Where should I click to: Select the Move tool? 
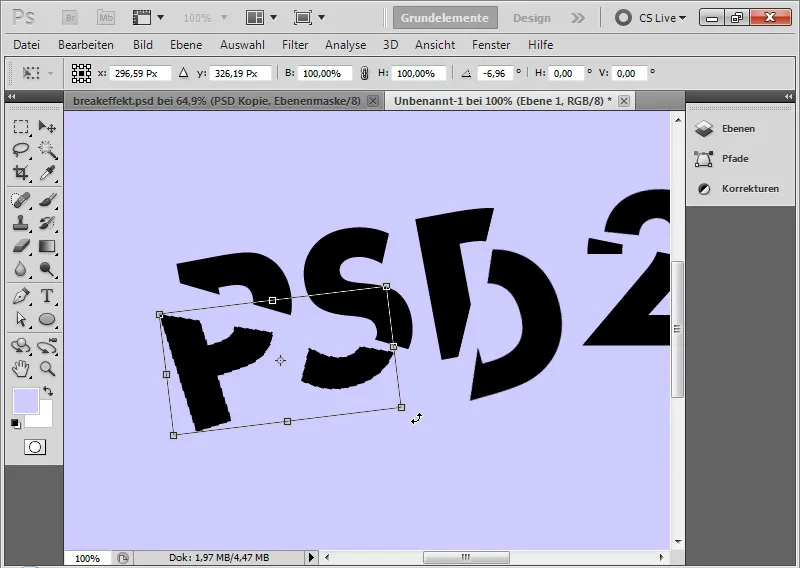pos(47,127)
